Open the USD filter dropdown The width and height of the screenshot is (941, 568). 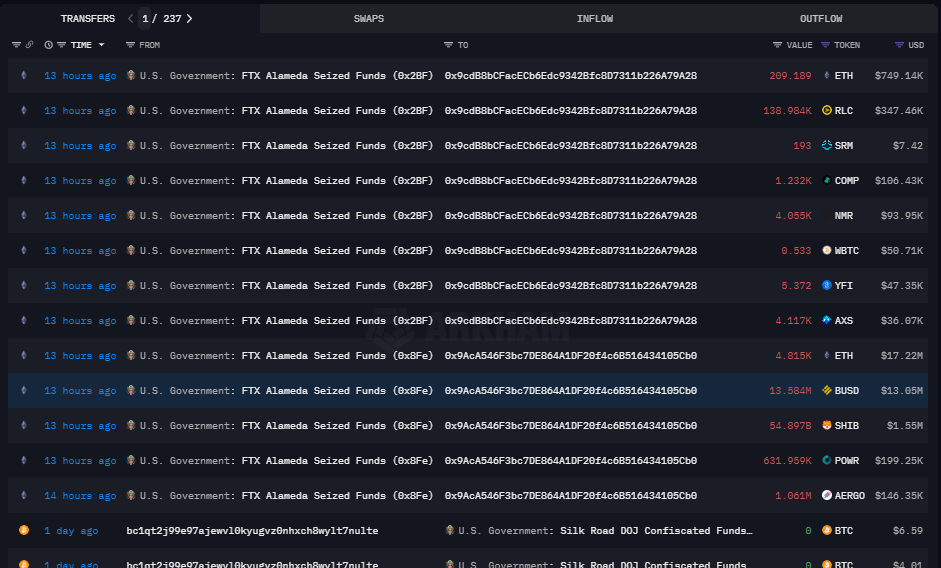pos(900,45)
